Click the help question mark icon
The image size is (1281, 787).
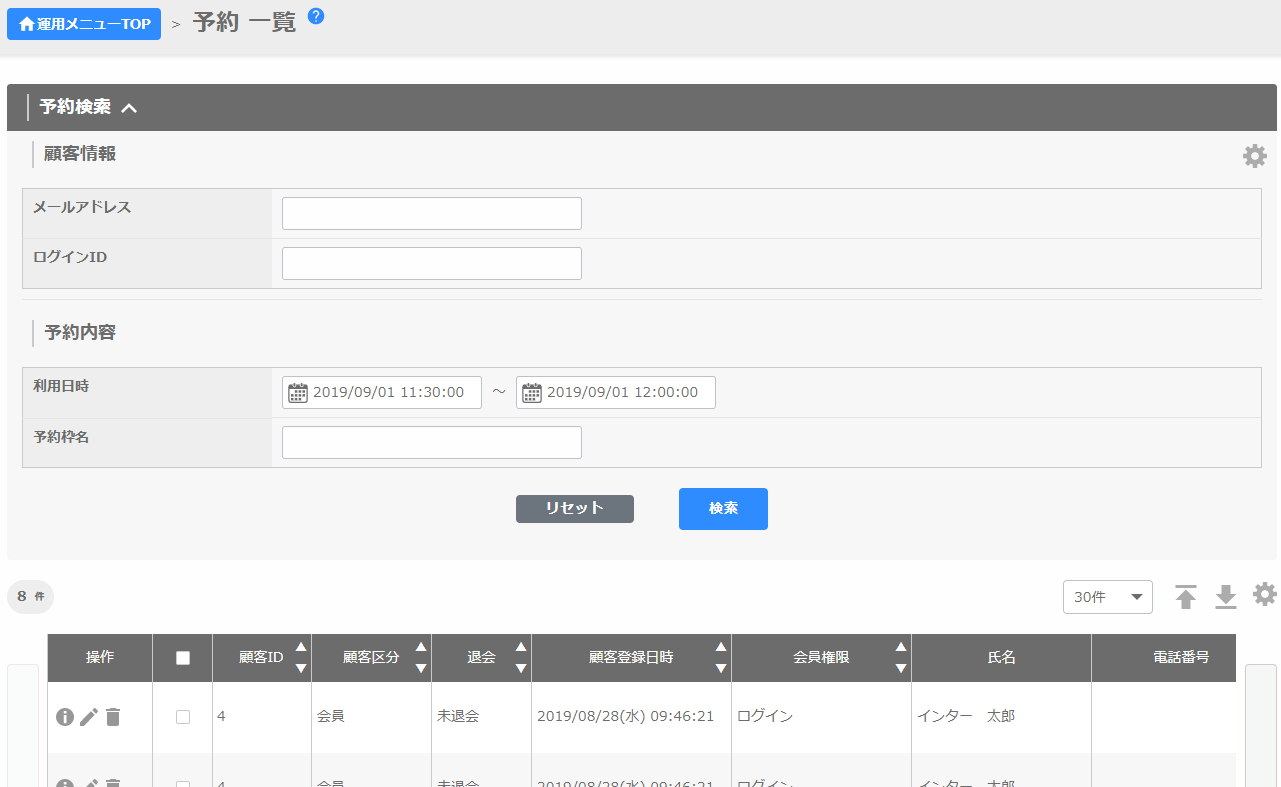[x=316, y=16]
